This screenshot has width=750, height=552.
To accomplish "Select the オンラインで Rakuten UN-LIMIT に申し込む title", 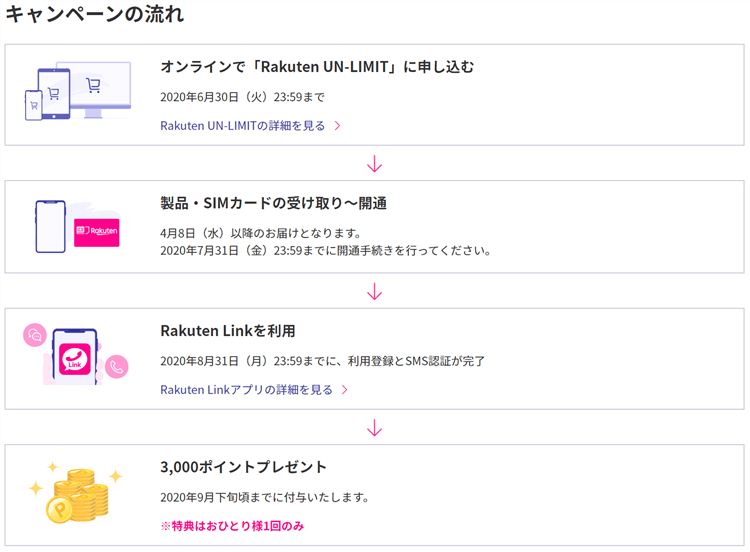I will pyautogui.click(x=317, y=67).
